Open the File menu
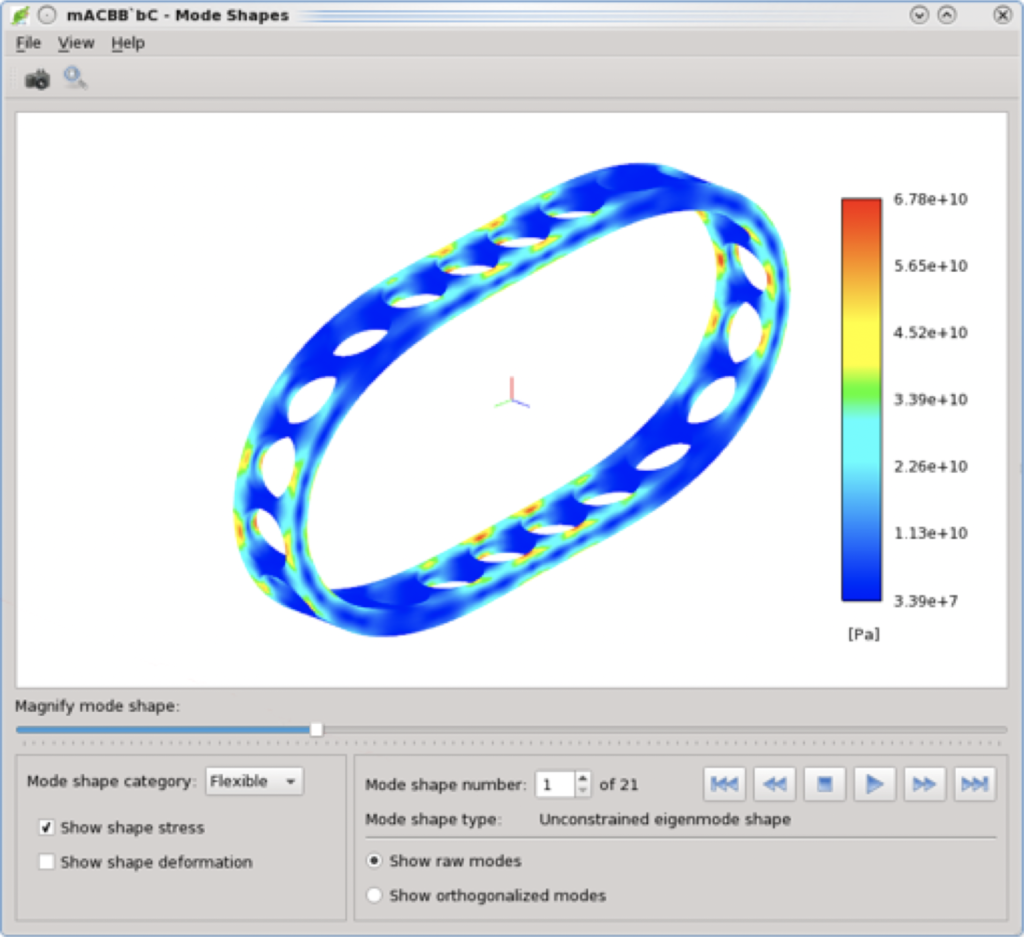Image resolution: width=1024 pixels, height=937 pixels. tap(28, 43)
